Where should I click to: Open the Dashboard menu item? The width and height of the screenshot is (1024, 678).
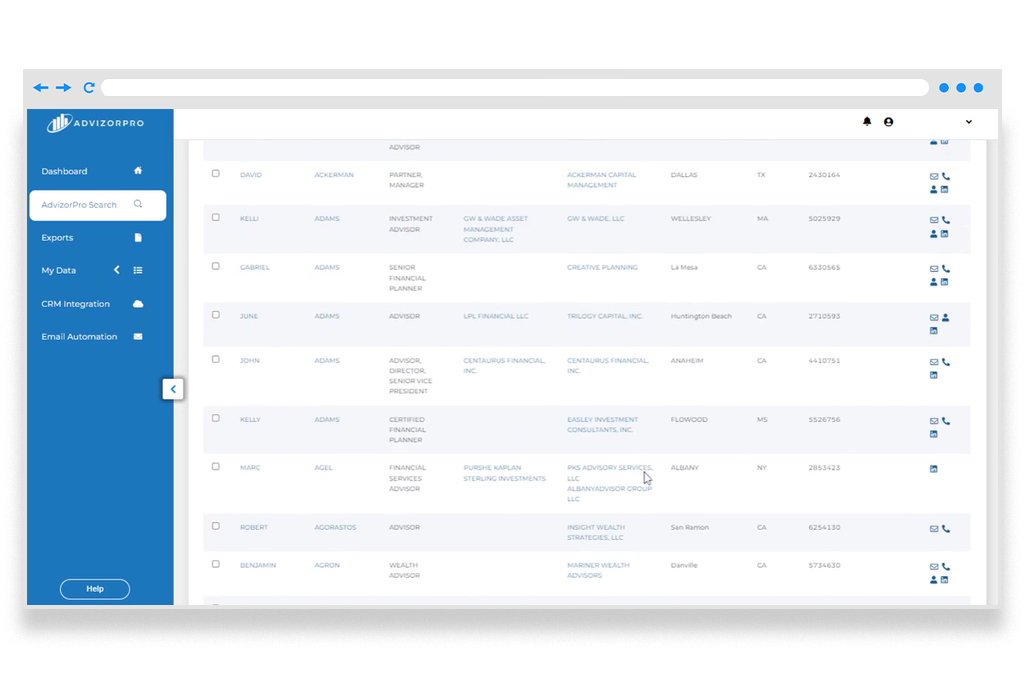[x=64, y=171]
